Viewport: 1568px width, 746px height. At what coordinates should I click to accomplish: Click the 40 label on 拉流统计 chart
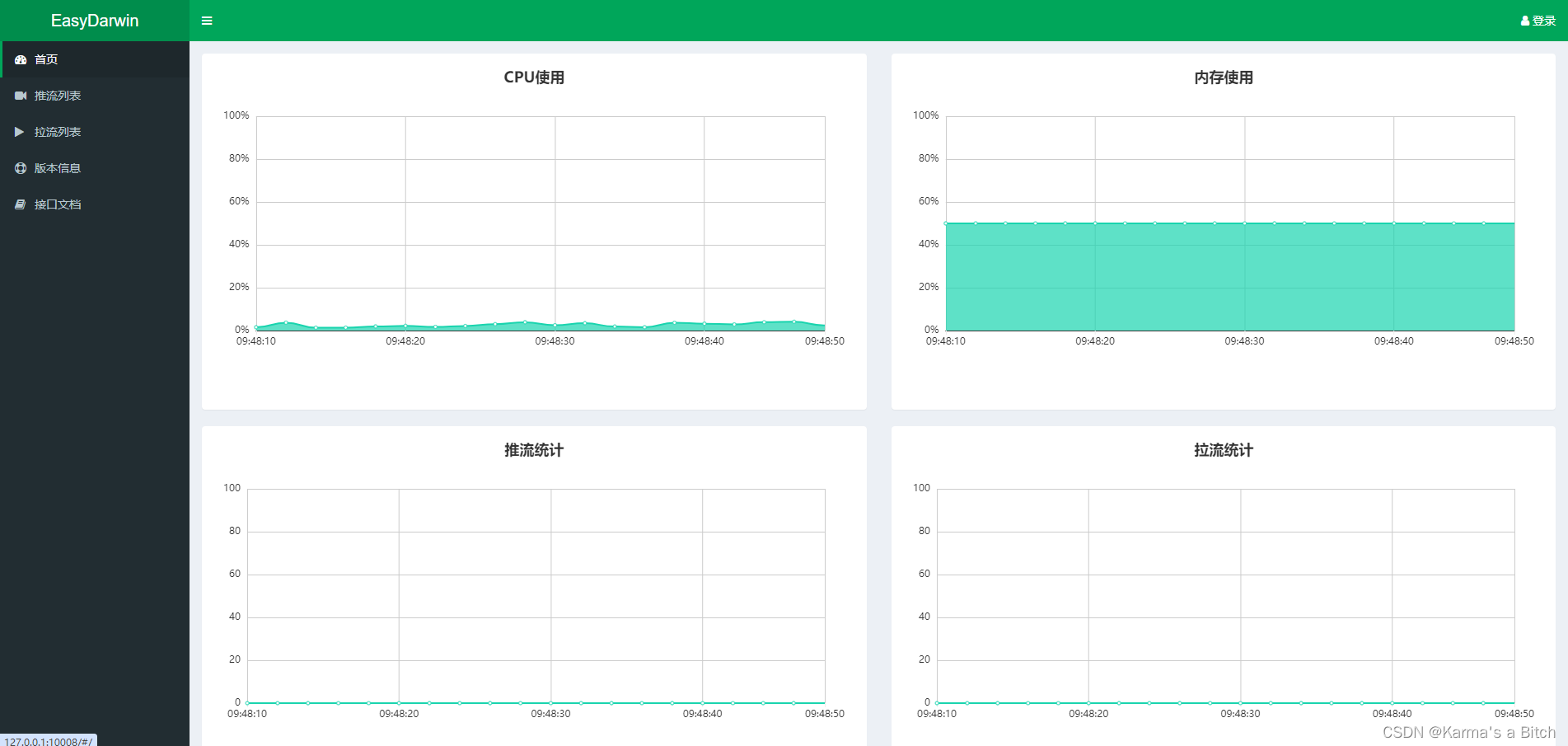tap(924, 617)
